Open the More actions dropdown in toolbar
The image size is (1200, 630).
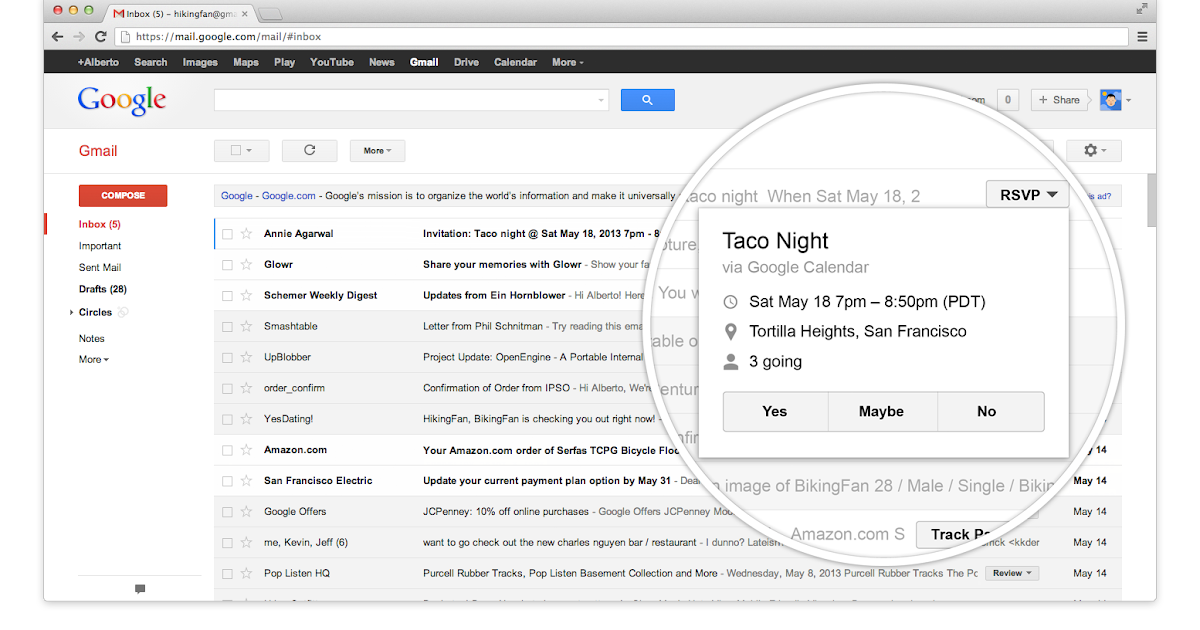coord(377,151)
